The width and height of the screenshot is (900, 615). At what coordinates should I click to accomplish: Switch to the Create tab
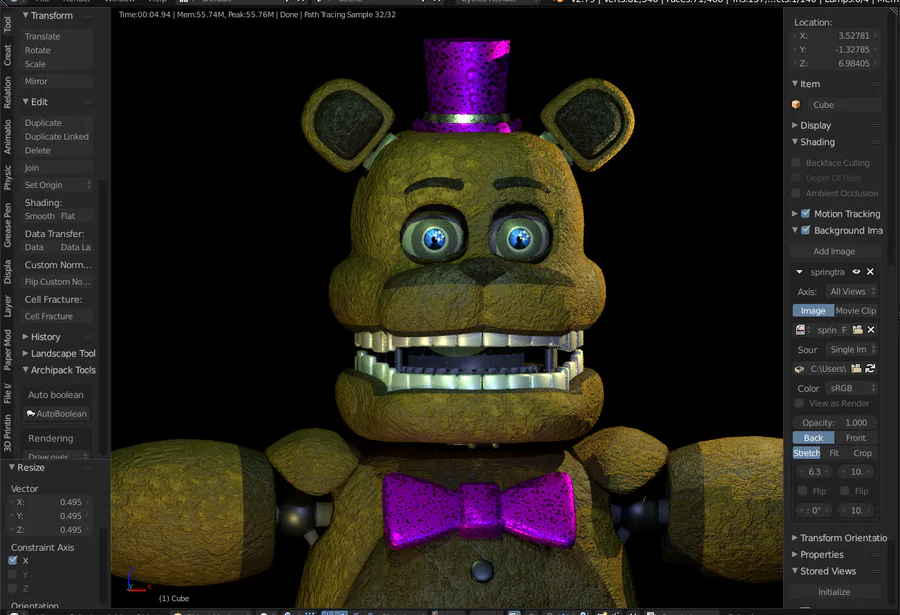pos(7,55)
